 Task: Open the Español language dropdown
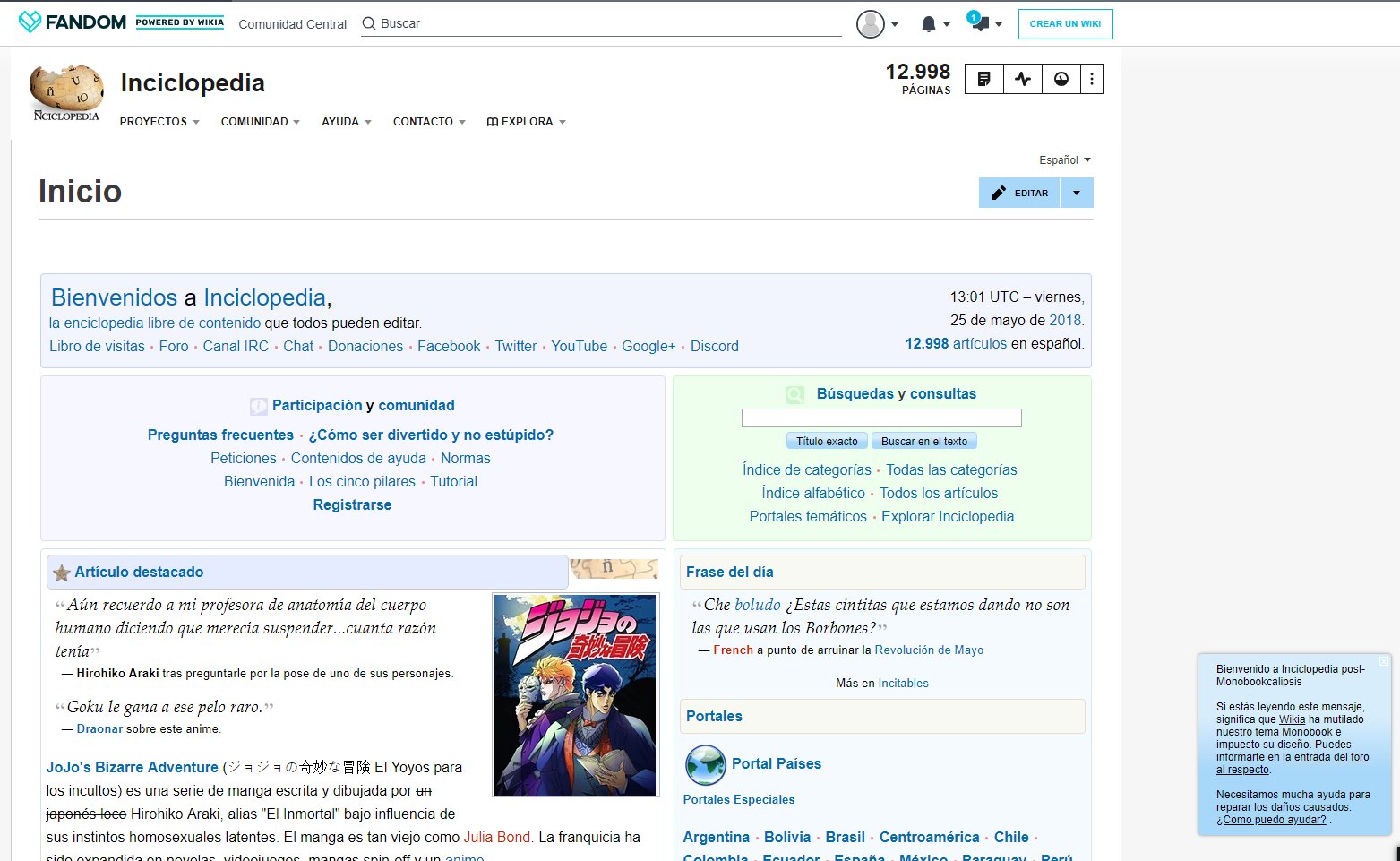[x=1065, y=160]
